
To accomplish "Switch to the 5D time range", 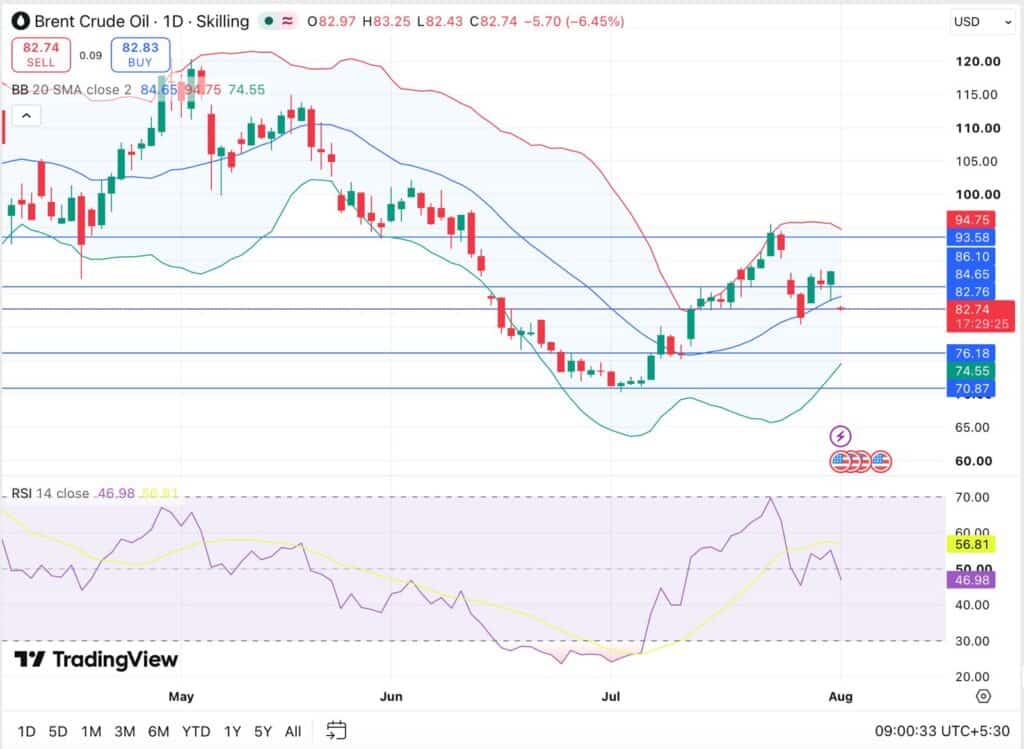I will (58, 731).
